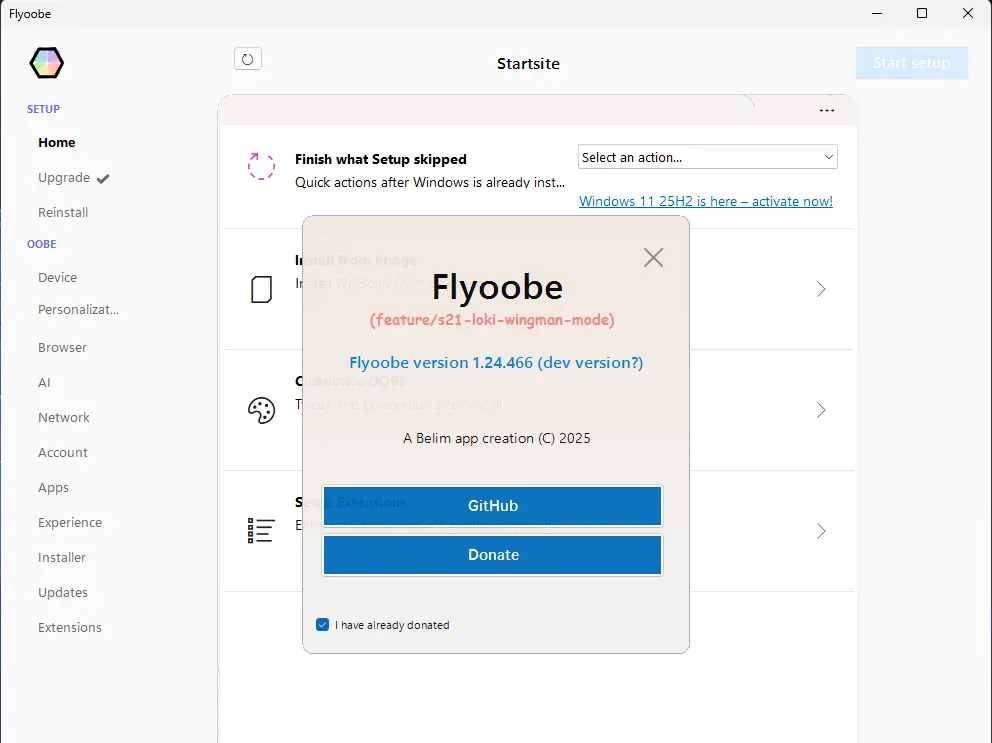Click the 'A Belim app creation (C) 2025' text
992x743 pixels.
497,438
